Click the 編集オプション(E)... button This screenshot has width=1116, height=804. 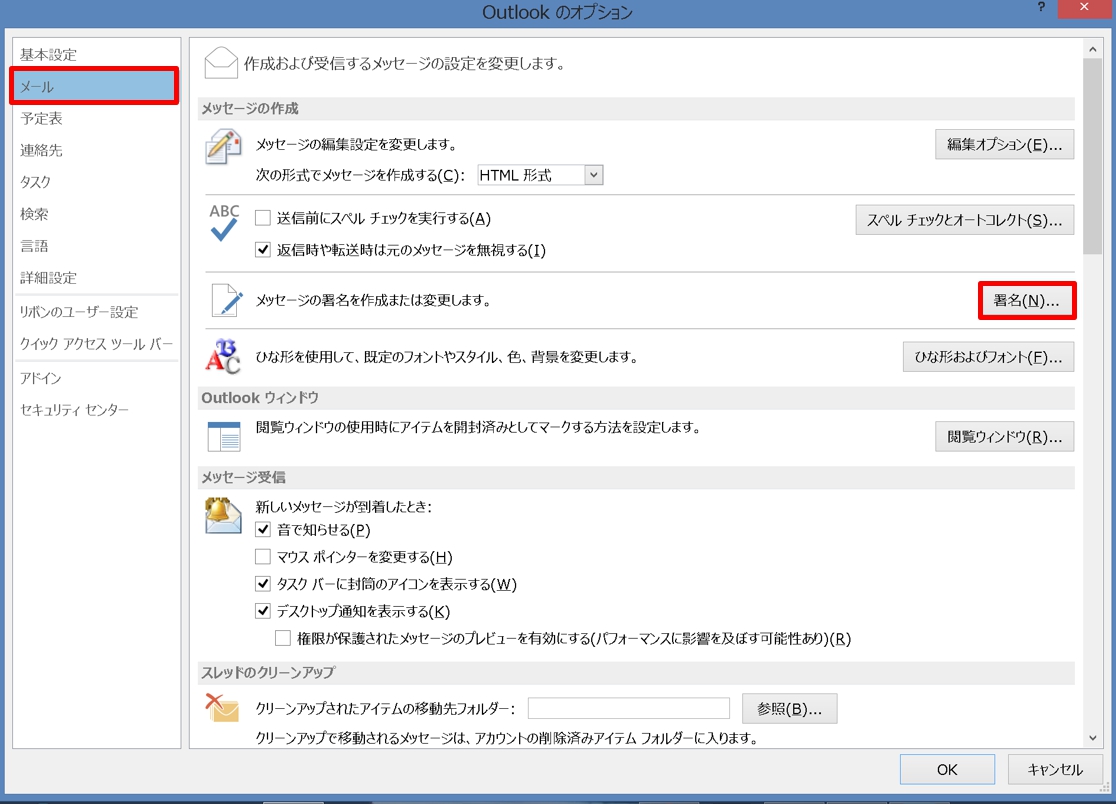click(1004, 144)
